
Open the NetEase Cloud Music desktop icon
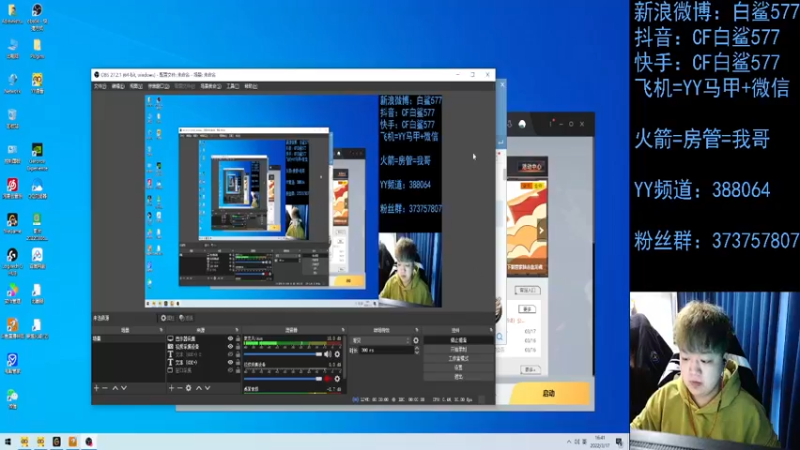click(x=12, y=188)
